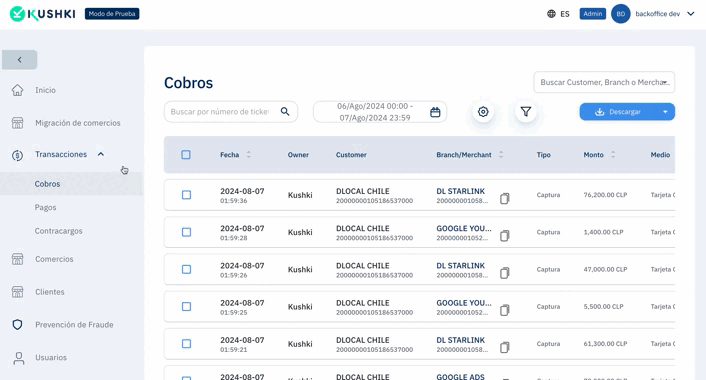The height and width of the screenshot is (380, 706).
Task: Check the 01:59:26 transaction row checkbox
Action: (186, 269)
